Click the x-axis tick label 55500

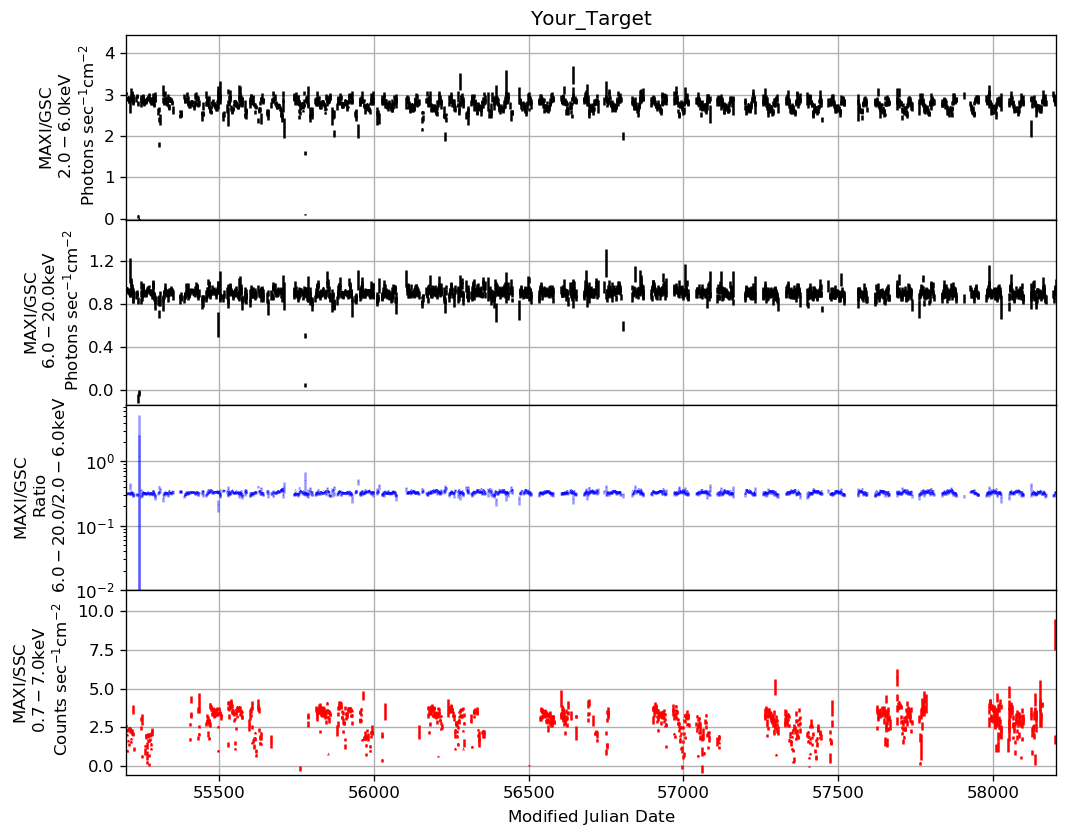pyautogui.click(x=219, y=793)
